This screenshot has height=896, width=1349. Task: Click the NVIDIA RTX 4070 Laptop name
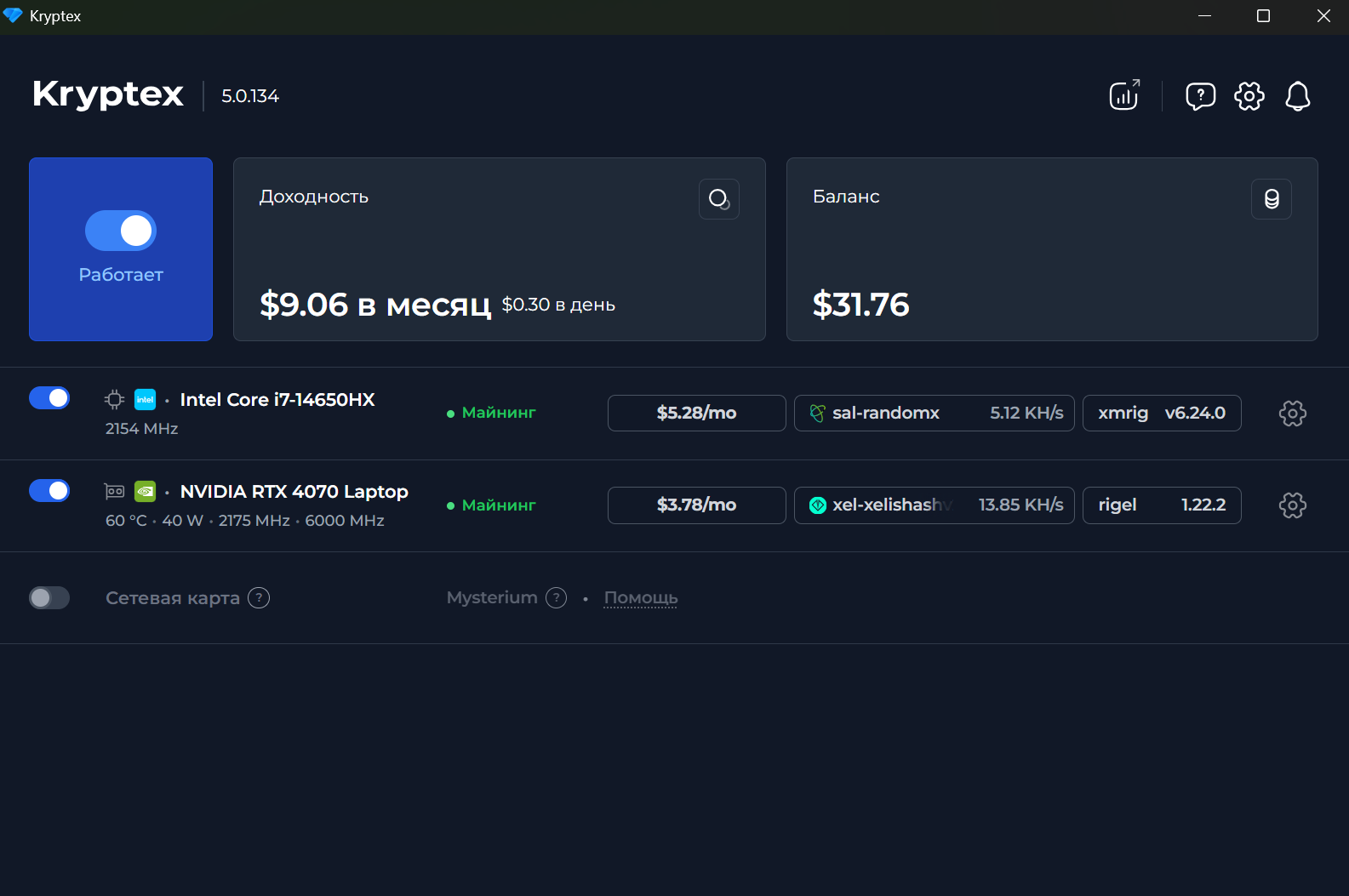(294, 492)
